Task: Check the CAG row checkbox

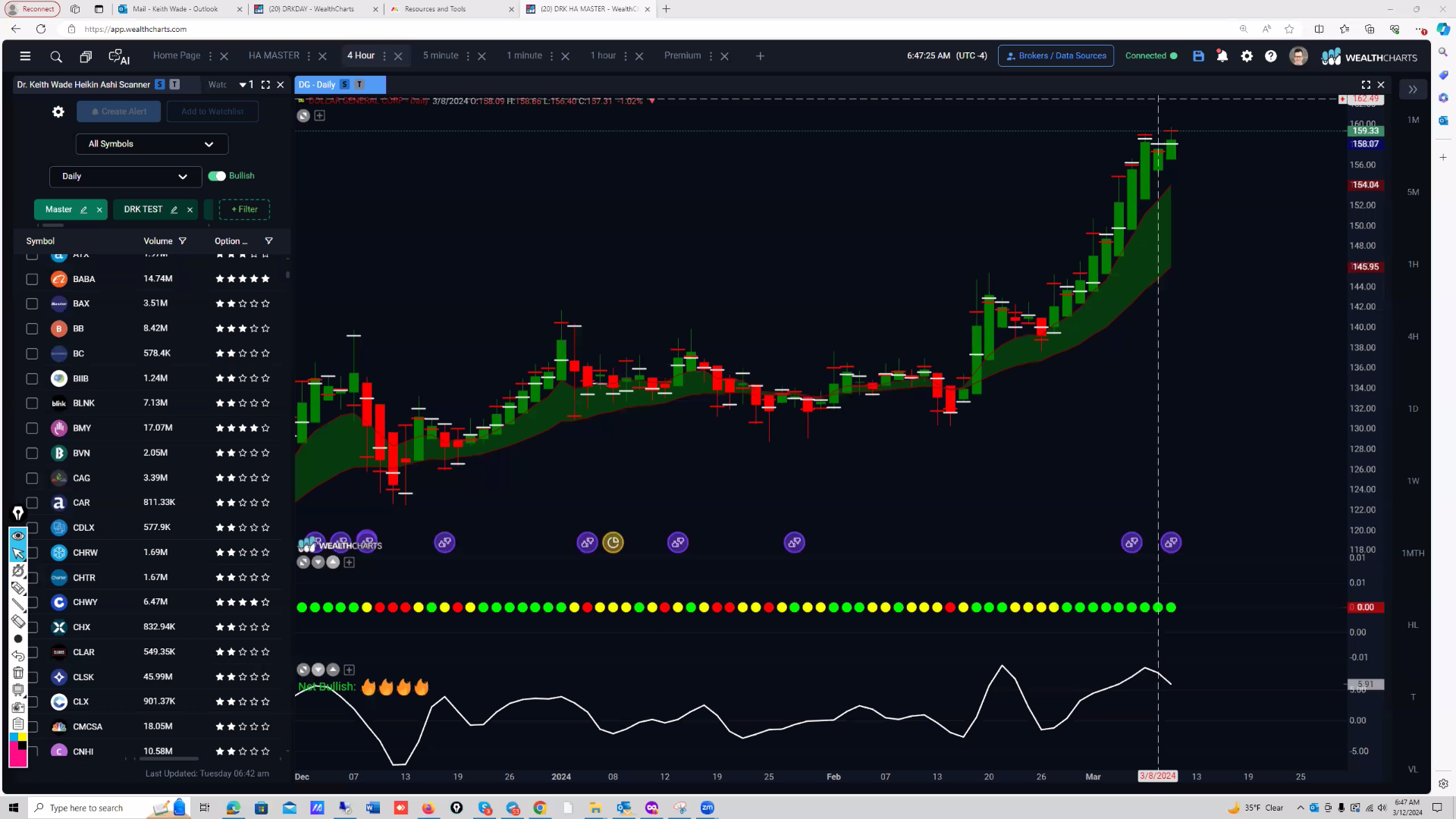Action: 32,479
